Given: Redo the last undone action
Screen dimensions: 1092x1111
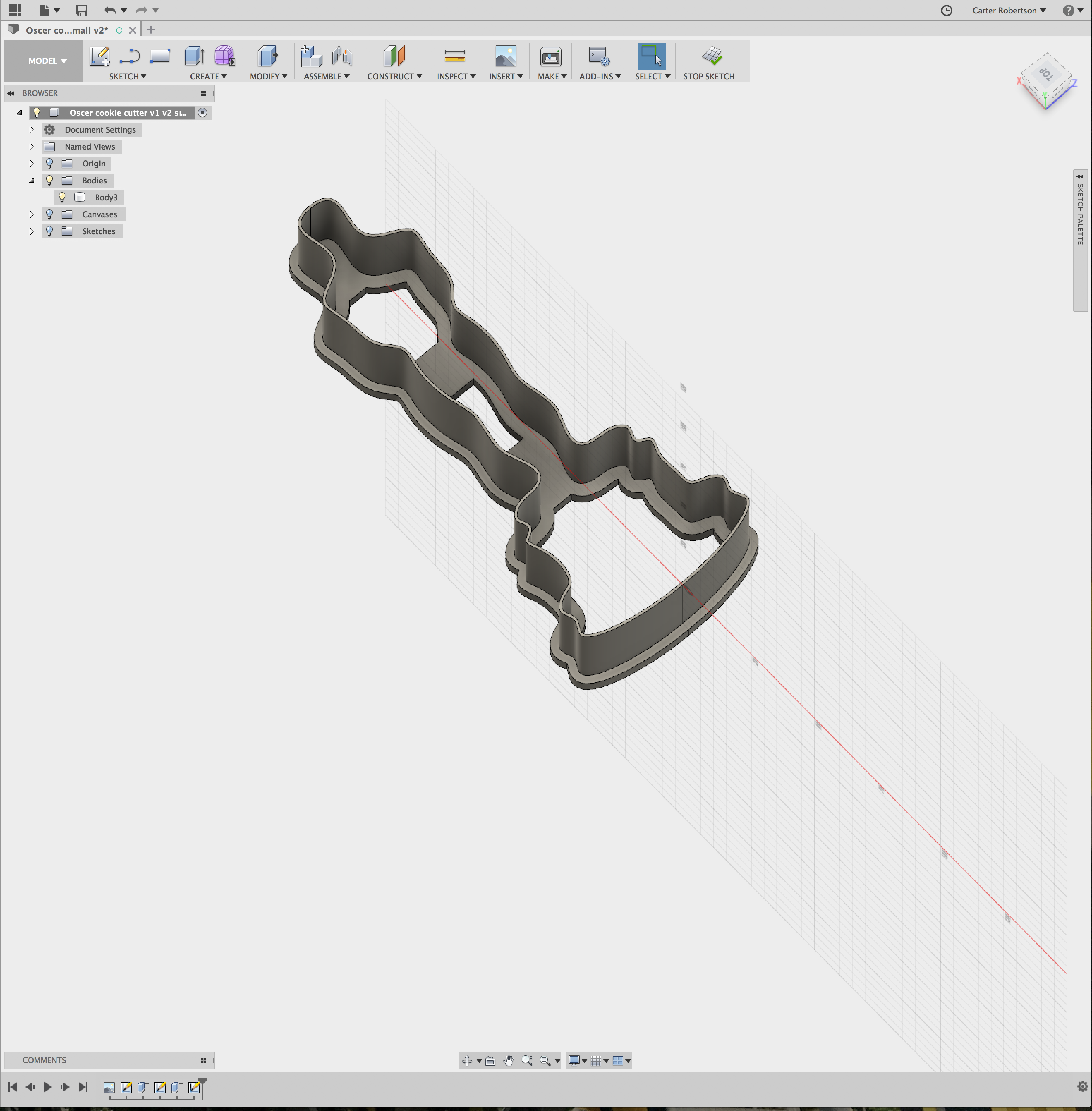Looking at the screenshot, I should pyautogui.click(x=141, y=10).
